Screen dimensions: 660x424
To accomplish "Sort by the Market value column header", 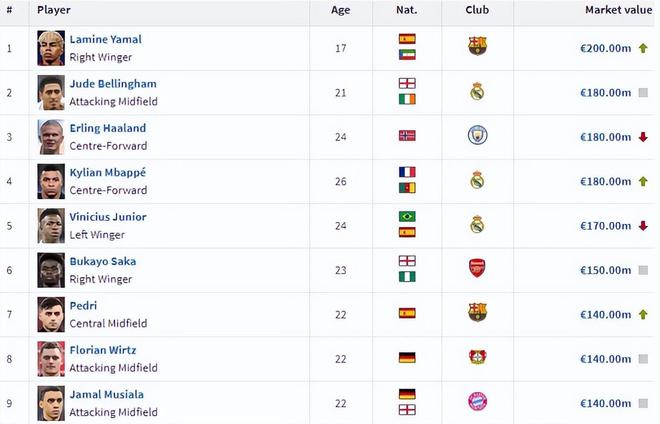I will (x=618, y=10).
